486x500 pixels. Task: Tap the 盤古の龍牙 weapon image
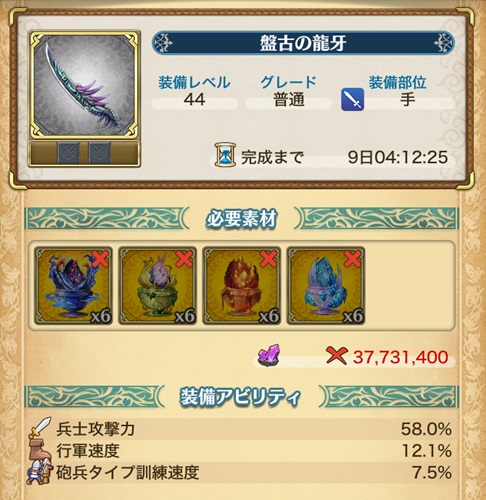tap(84, 85)
